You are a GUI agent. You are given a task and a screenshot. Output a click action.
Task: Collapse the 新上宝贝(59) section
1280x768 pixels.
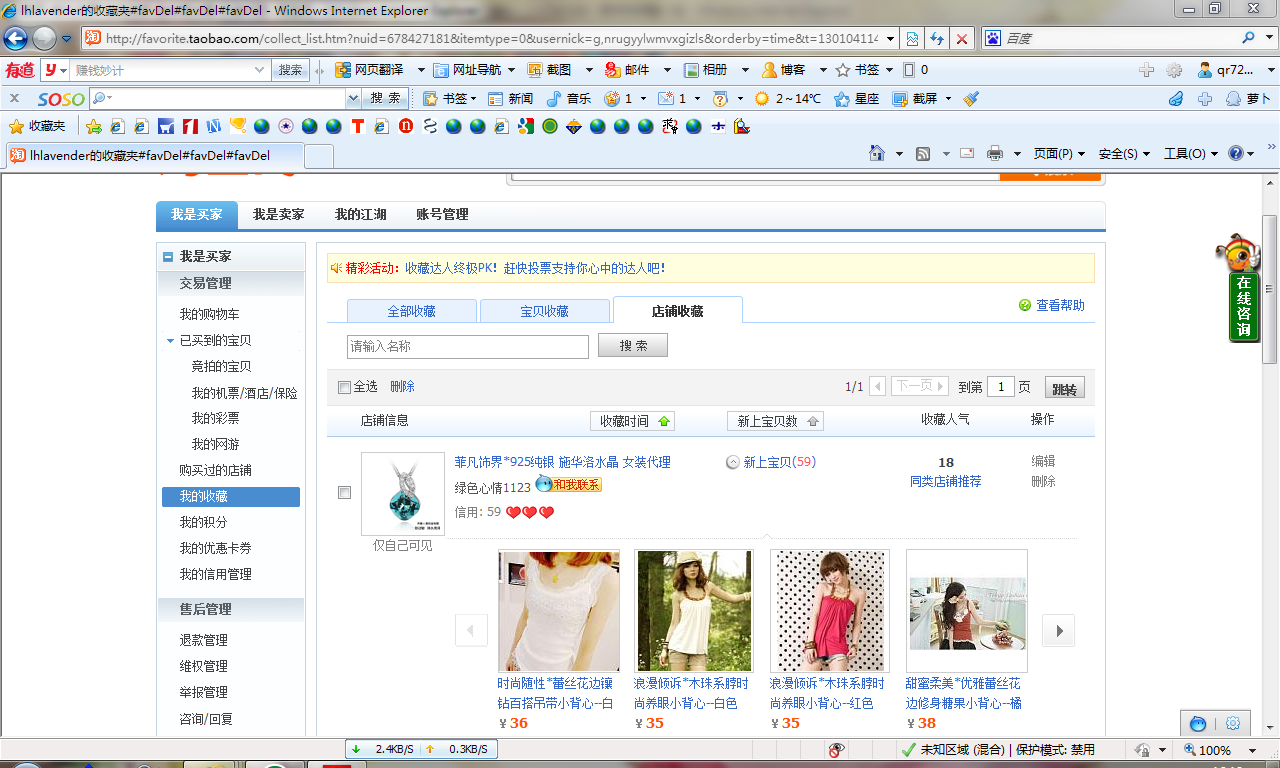733,462
